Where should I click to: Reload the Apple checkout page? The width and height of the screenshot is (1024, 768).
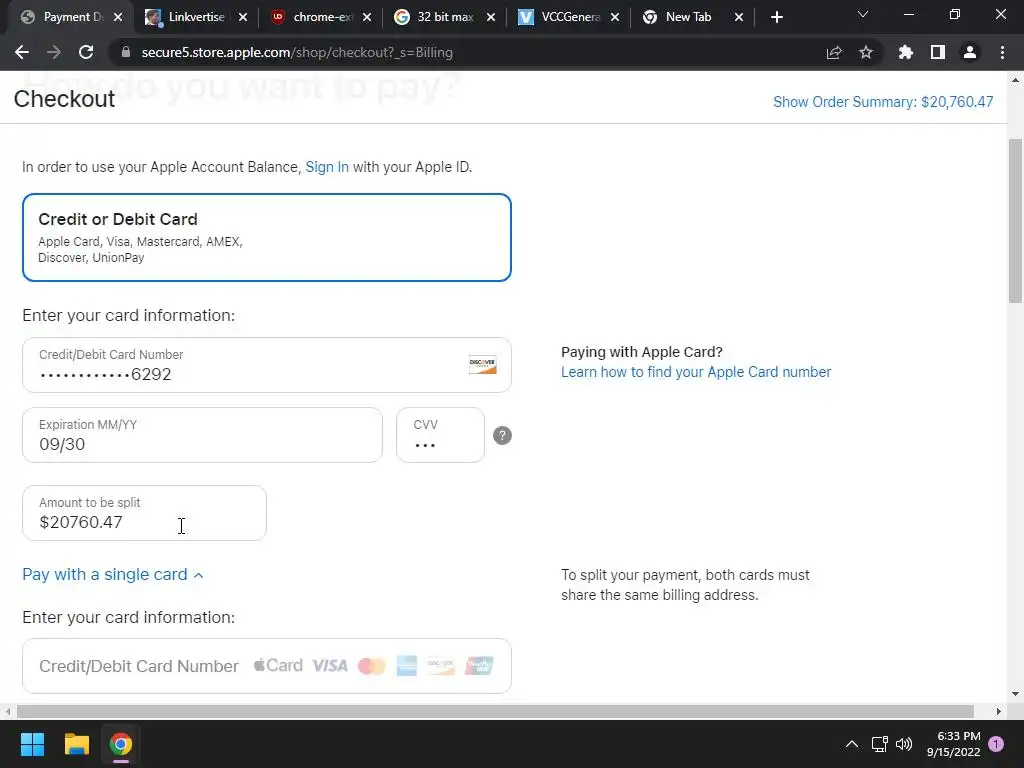[86, 52]
